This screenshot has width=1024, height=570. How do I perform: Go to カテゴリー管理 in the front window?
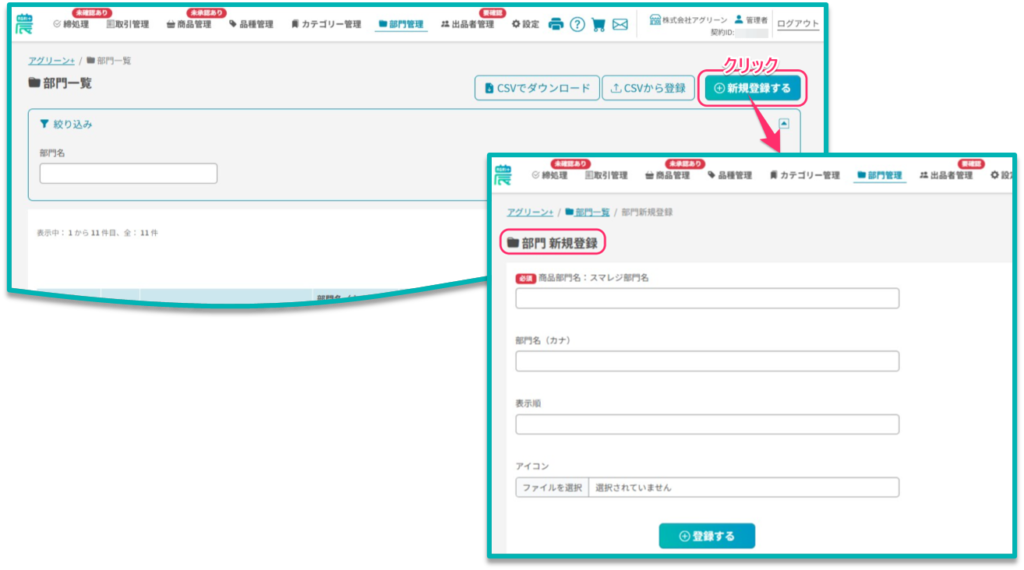tap(804, 175)
